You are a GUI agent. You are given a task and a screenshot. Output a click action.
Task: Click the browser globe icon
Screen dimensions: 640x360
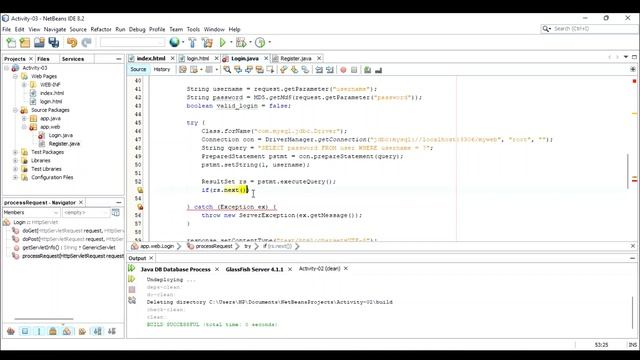174,42
